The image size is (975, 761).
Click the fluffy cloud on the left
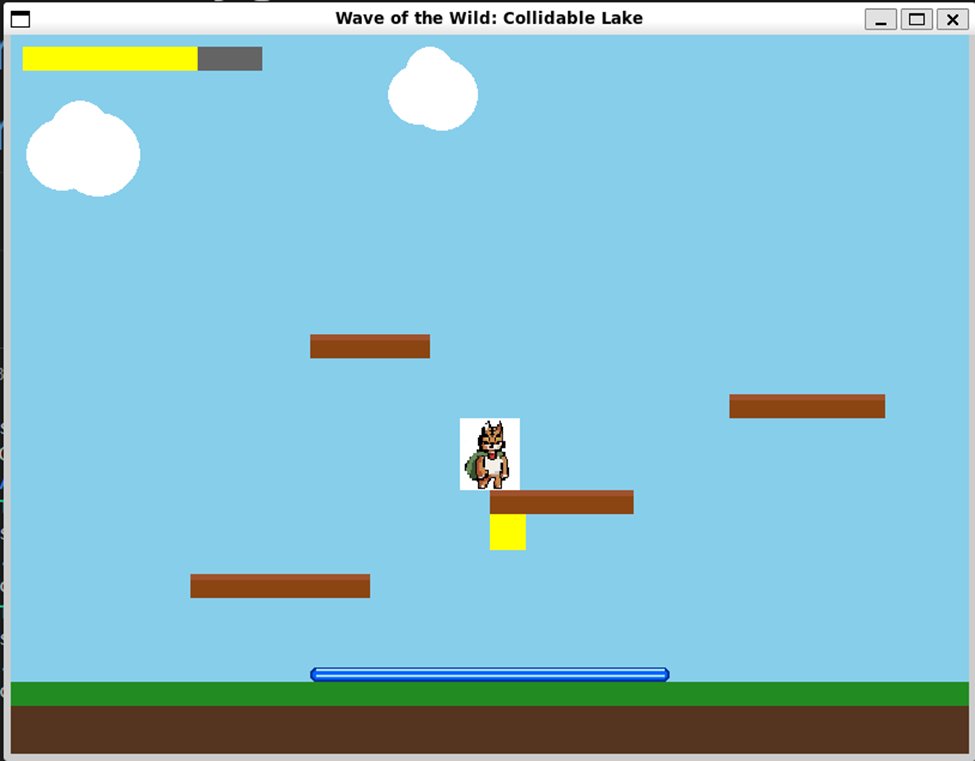82,150
